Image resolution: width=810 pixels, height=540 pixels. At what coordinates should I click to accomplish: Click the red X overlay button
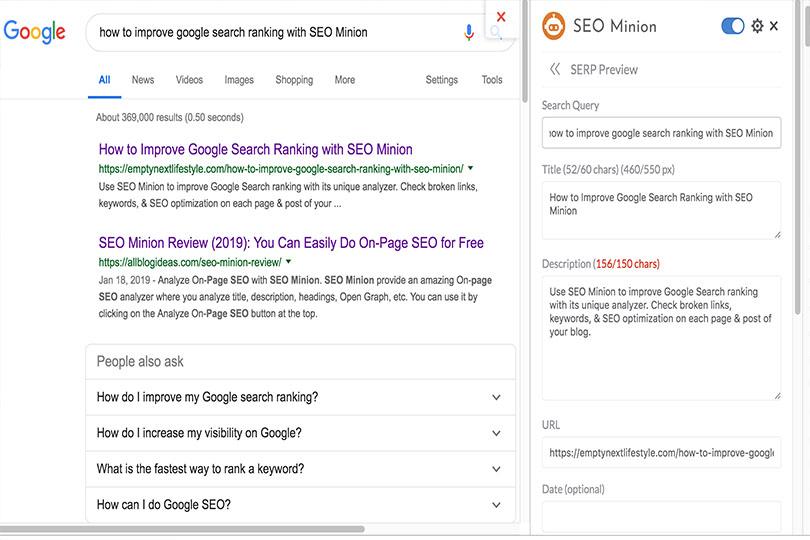pyautogui.click(x=501, y=16)
